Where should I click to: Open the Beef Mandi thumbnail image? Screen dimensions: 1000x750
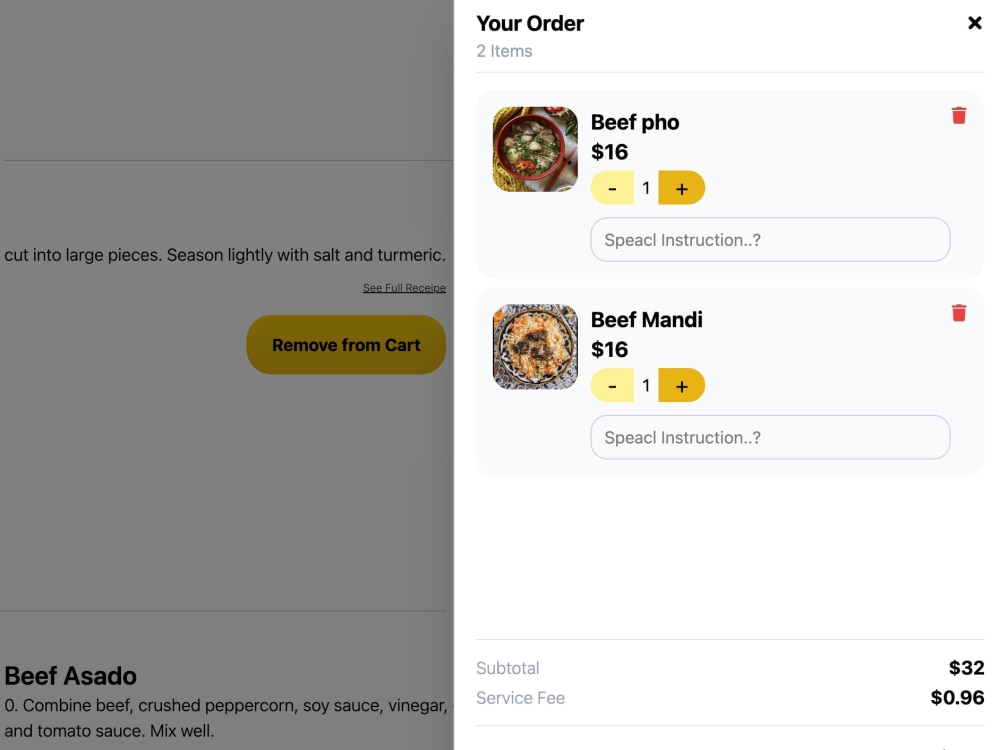point(536,347)
